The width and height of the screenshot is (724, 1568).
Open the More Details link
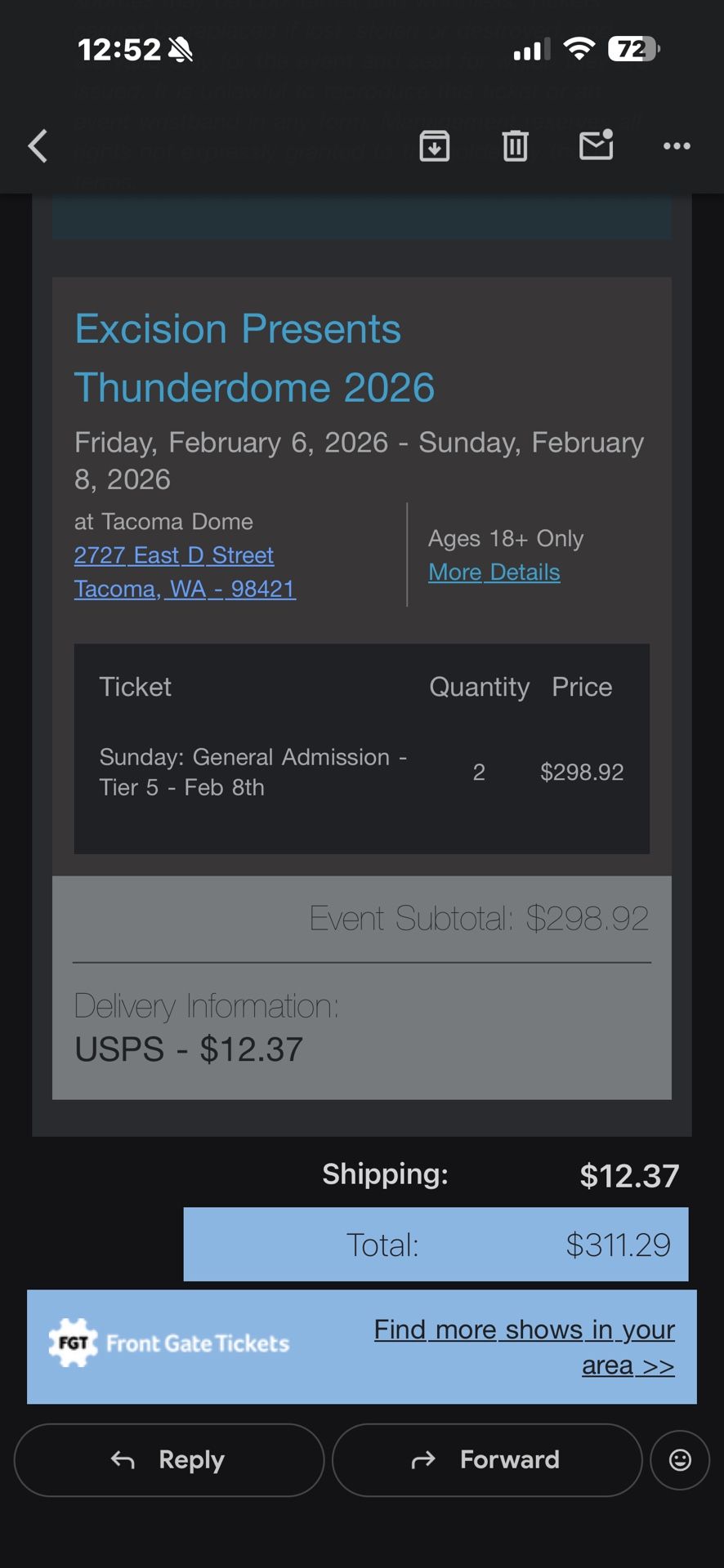(x=494, y=572)
